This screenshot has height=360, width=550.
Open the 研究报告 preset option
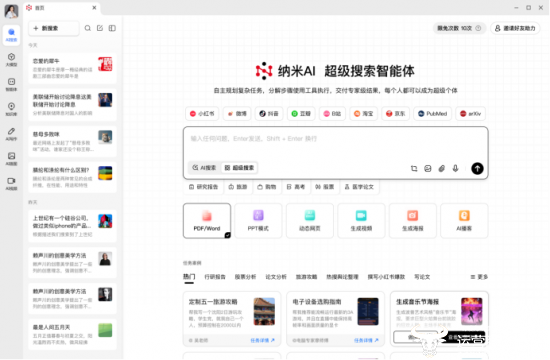tap(203, 187)
